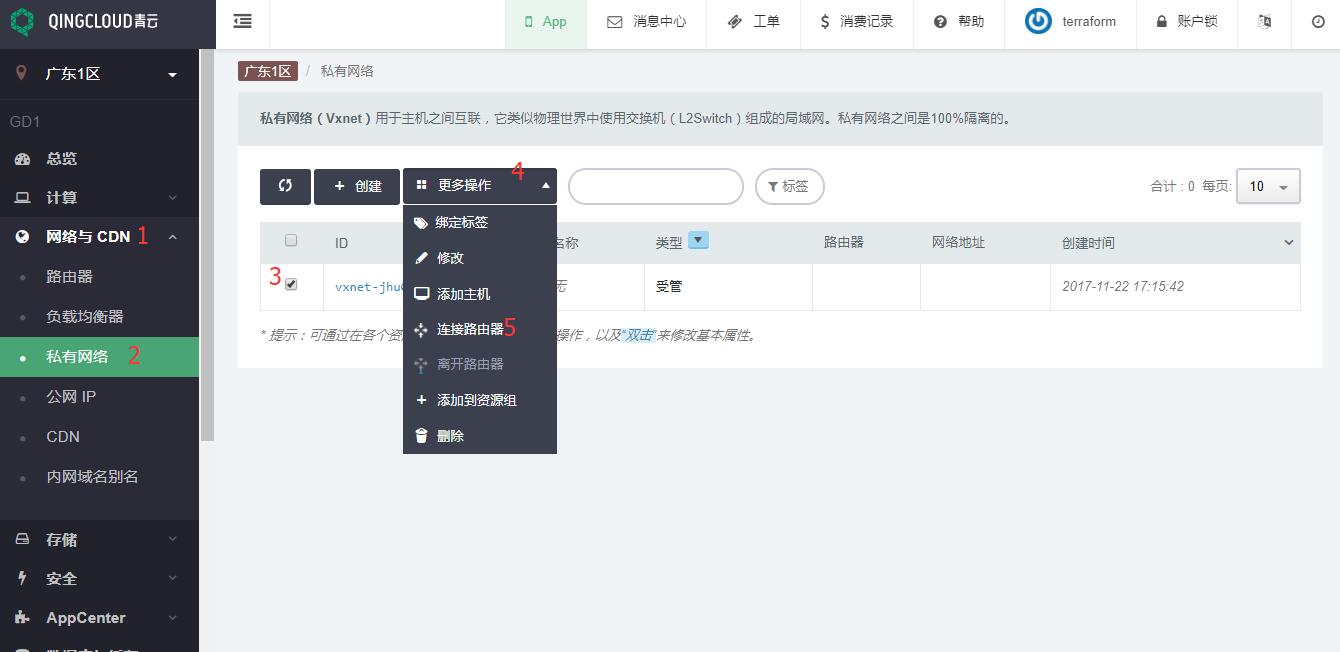Click the sidebar vertical scrollbar
This screenshot has height=652, width=1340.
(x=207, y=250)
